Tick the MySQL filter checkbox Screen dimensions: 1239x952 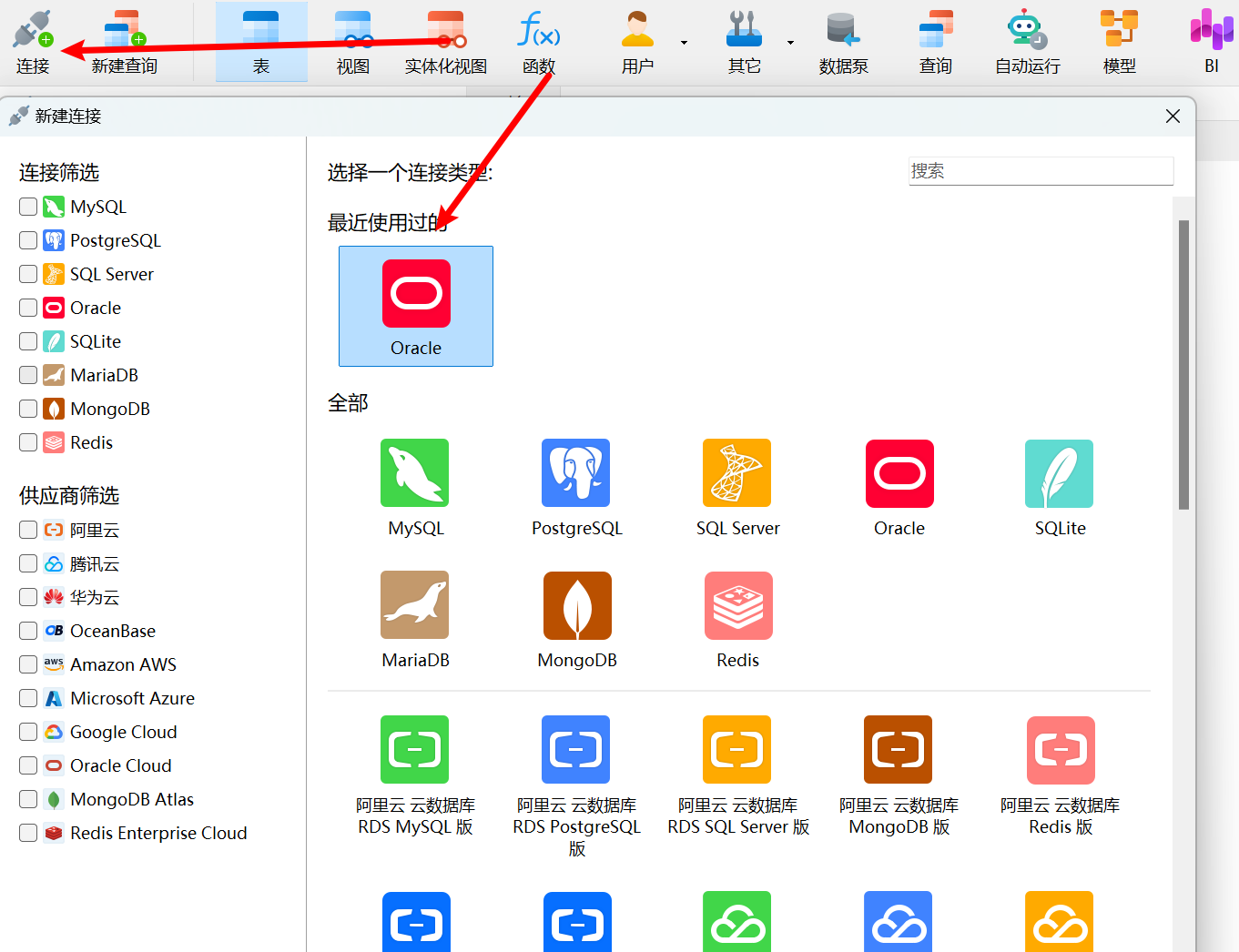pyautogui.click(x=28, y=207)
